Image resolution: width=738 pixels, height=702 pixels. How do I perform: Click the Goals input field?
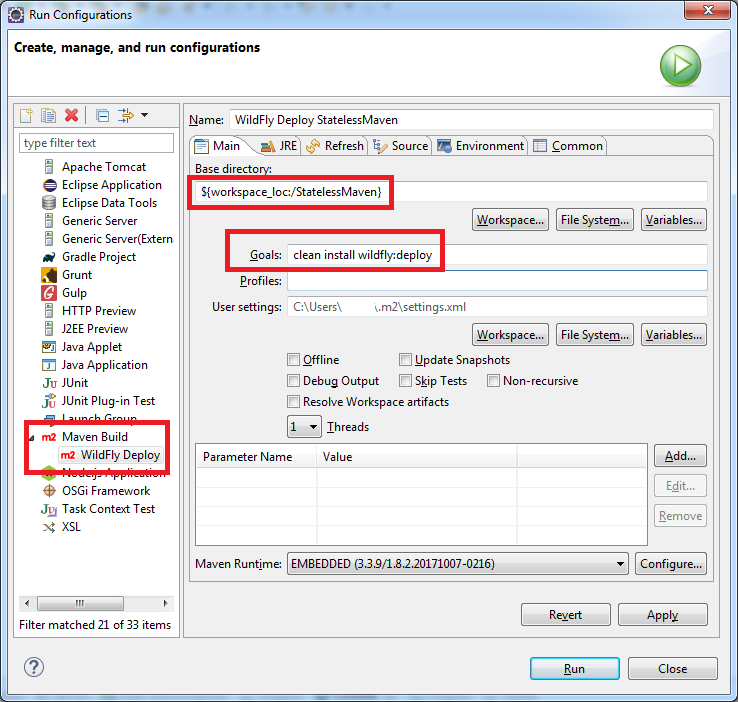[x=497, y=255]
